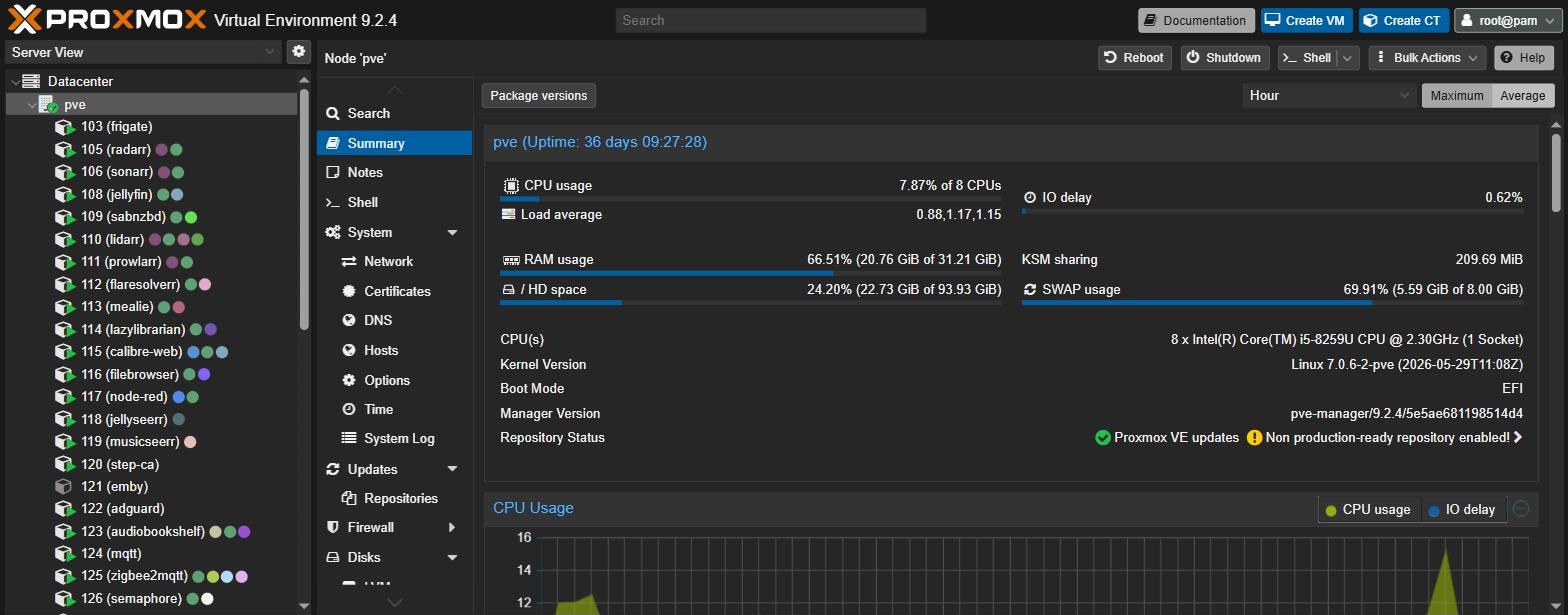Screen dimensions: 1568x615
Task: Click Create CT button
Action: (x=1404, y=20)
